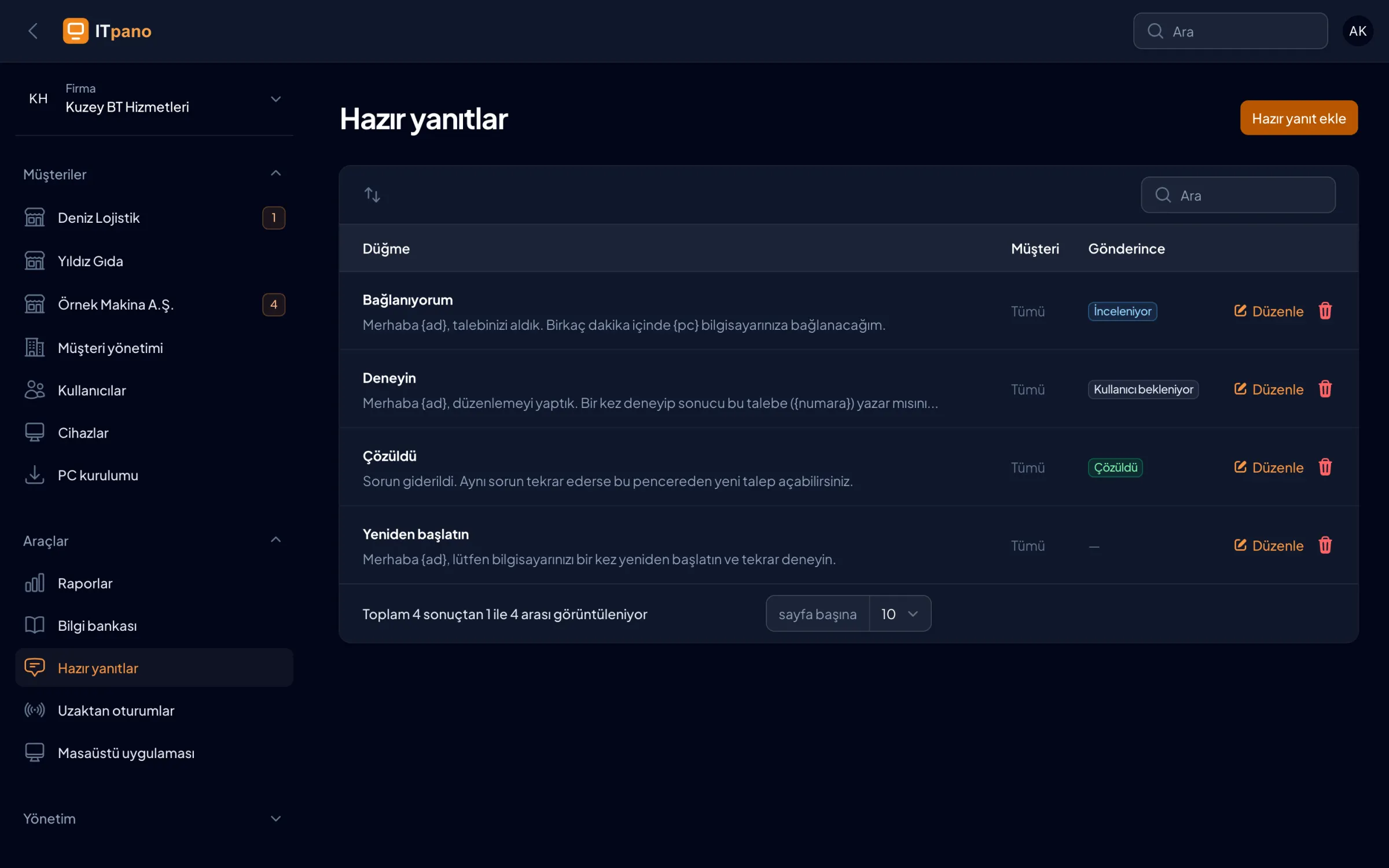Open the Firma Kuzey BT Hizmetleri dropdown

click(154, 99)
